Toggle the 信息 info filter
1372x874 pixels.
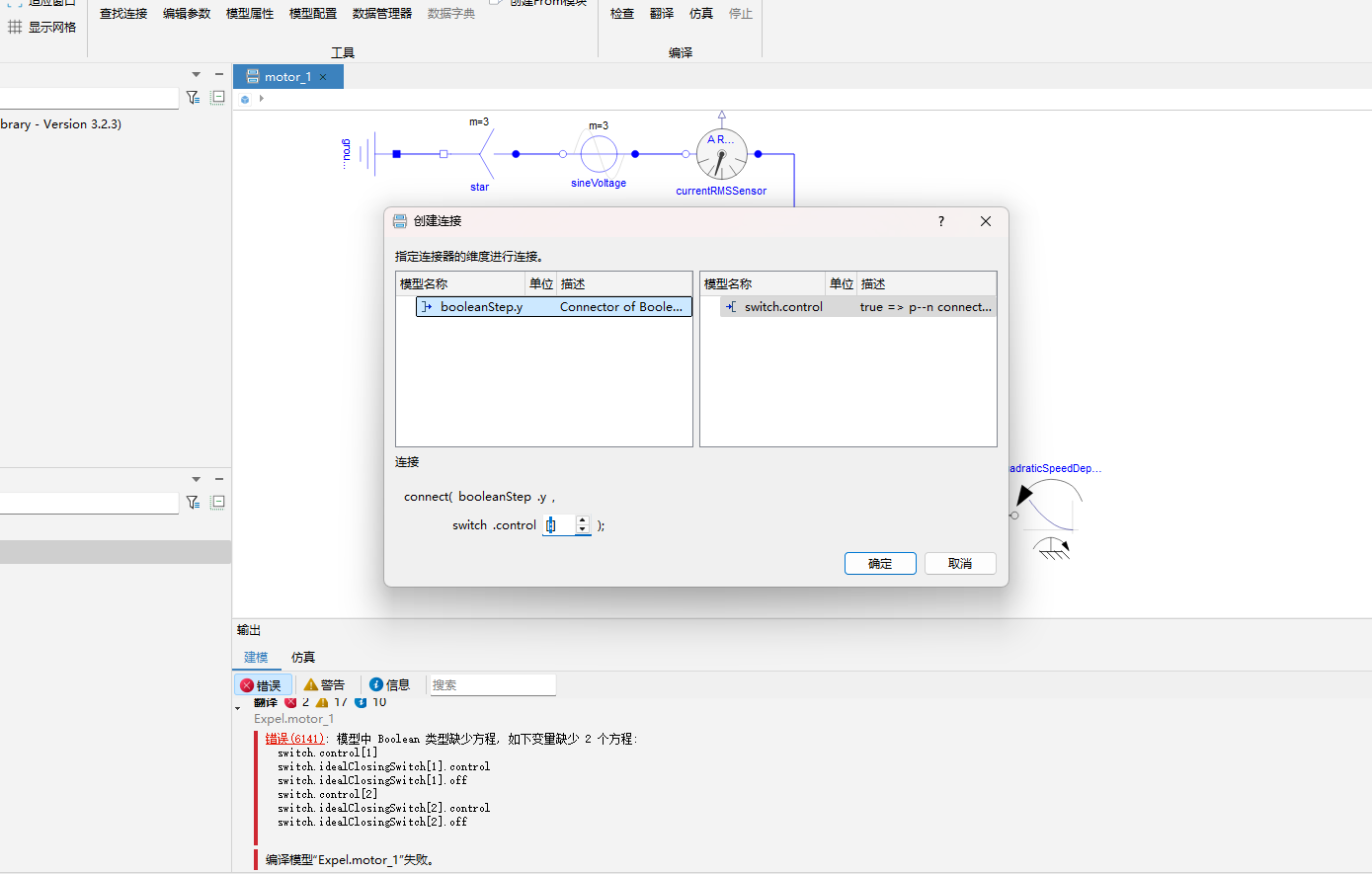[389, 684]
